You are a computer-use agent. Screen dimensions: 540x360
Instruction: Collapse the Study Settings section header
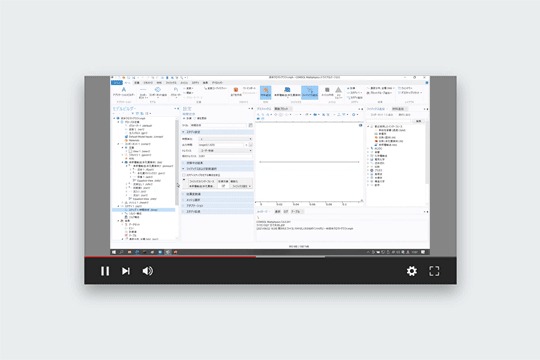pos(218,132)
